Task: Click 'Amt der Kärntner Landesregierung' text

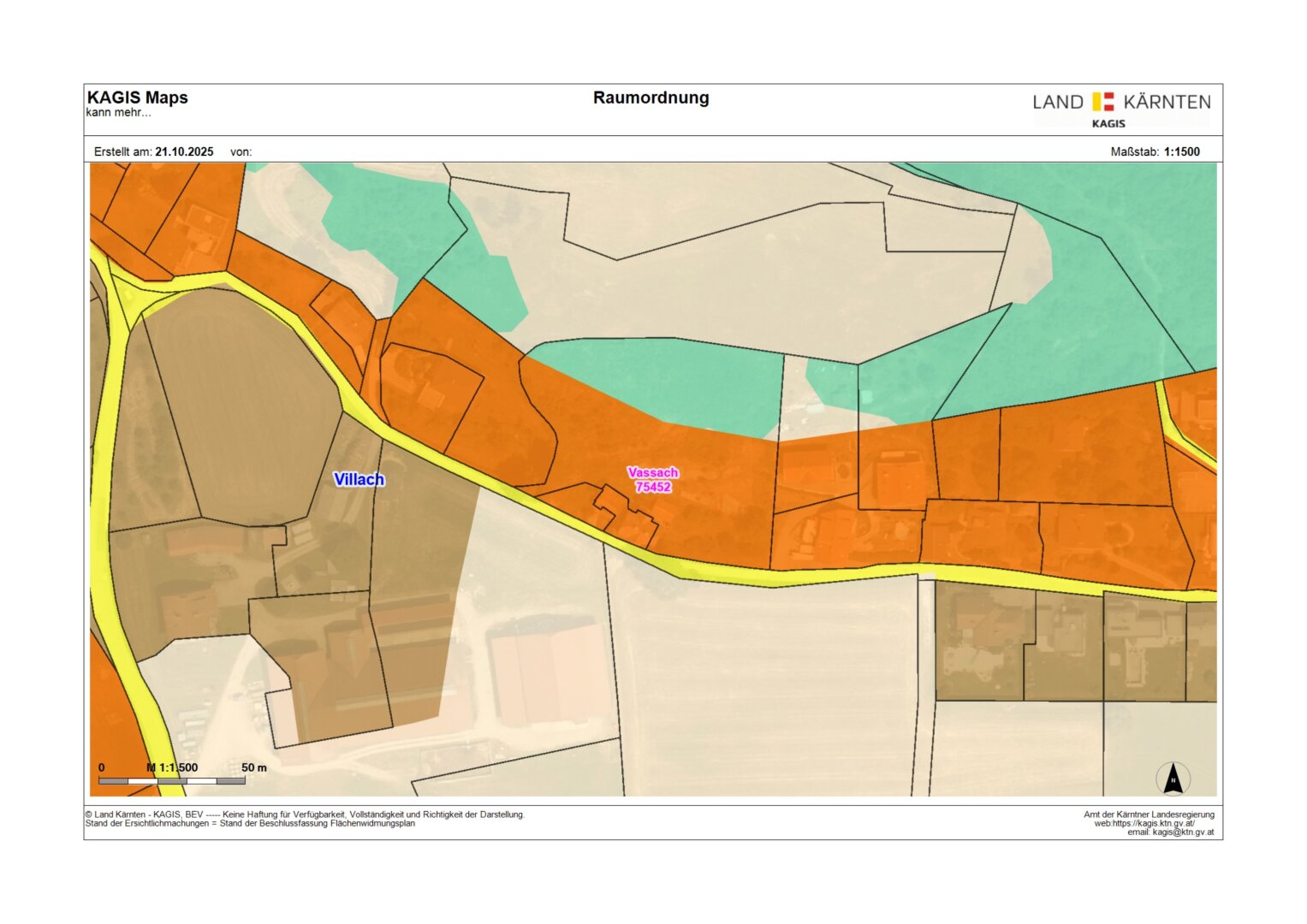Action: pos(1149,814)
